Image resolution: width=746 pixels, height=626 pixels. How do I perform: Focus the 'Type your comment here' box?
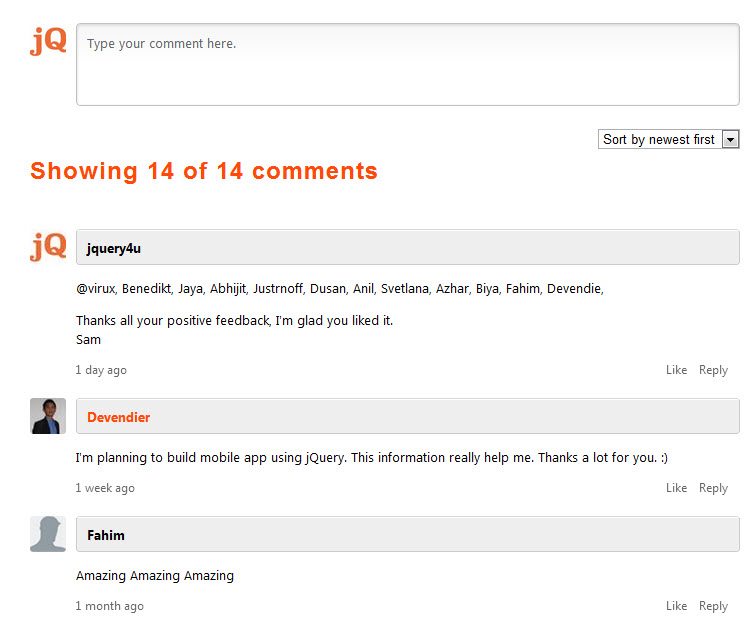pyautogui.click(x=407, y=64)
